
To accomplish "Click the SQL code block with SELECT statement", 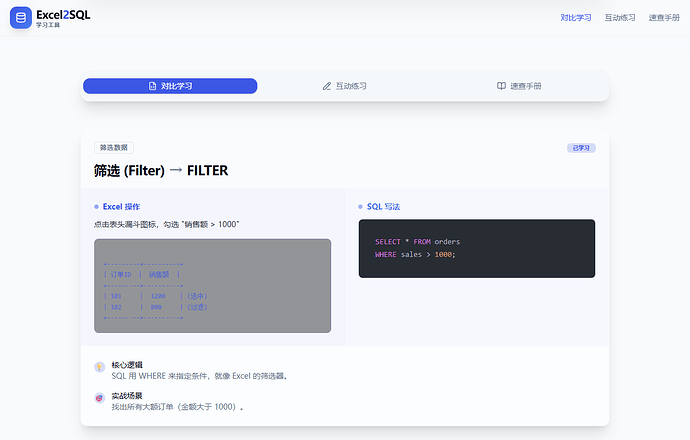I will tap(476, 248).
